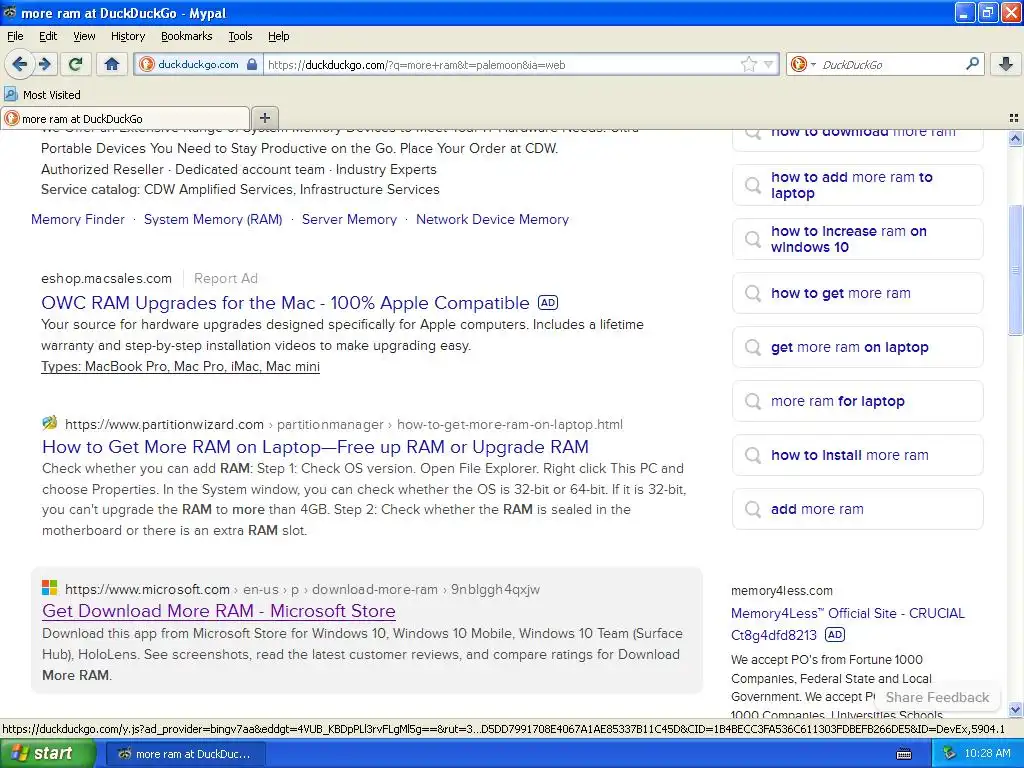
Task: Open the System Memory (RAM) link
Action: tap(213, 219)
